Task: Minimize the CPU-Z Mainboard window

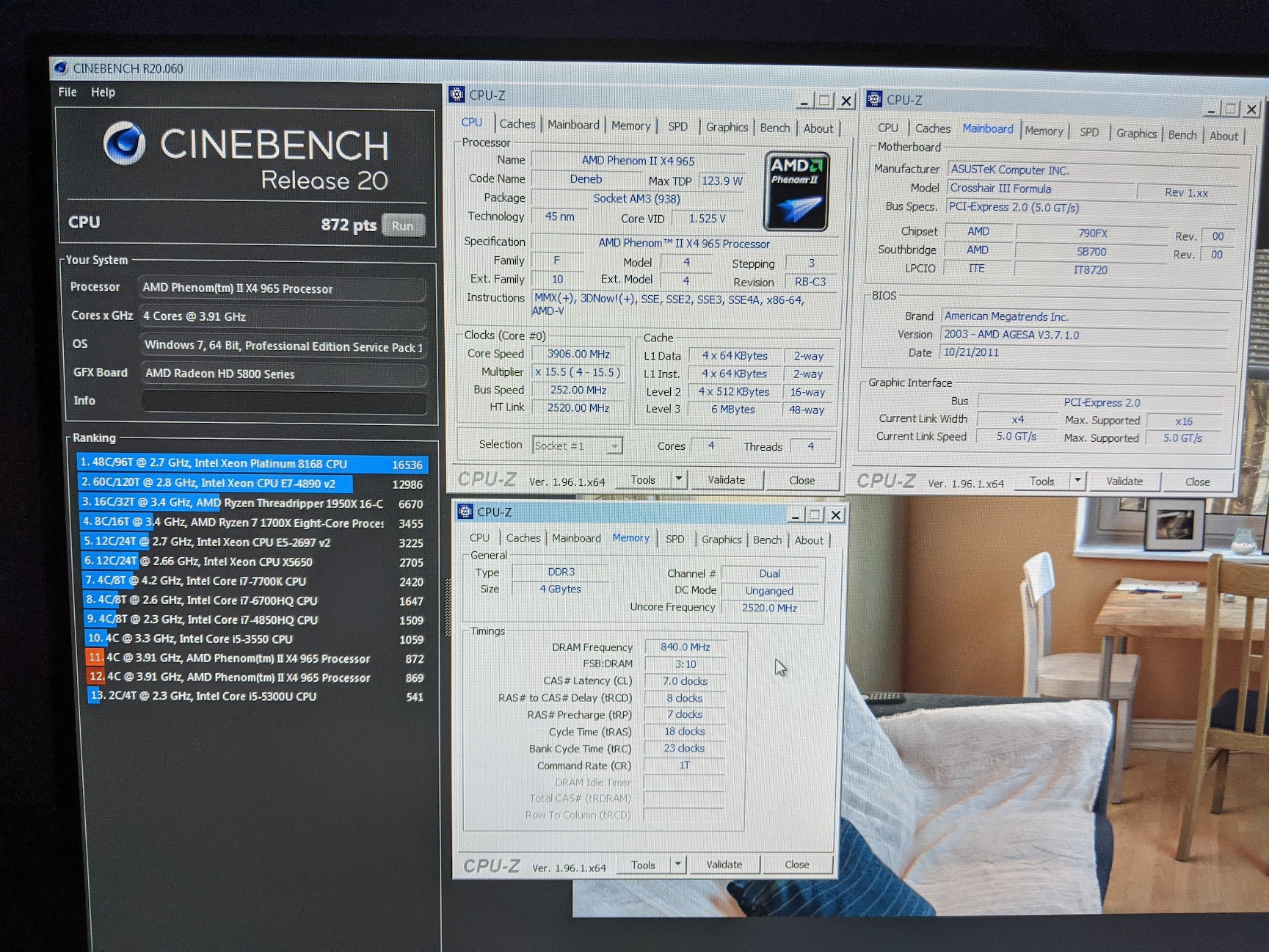Action: click(x=1211, y=110)
